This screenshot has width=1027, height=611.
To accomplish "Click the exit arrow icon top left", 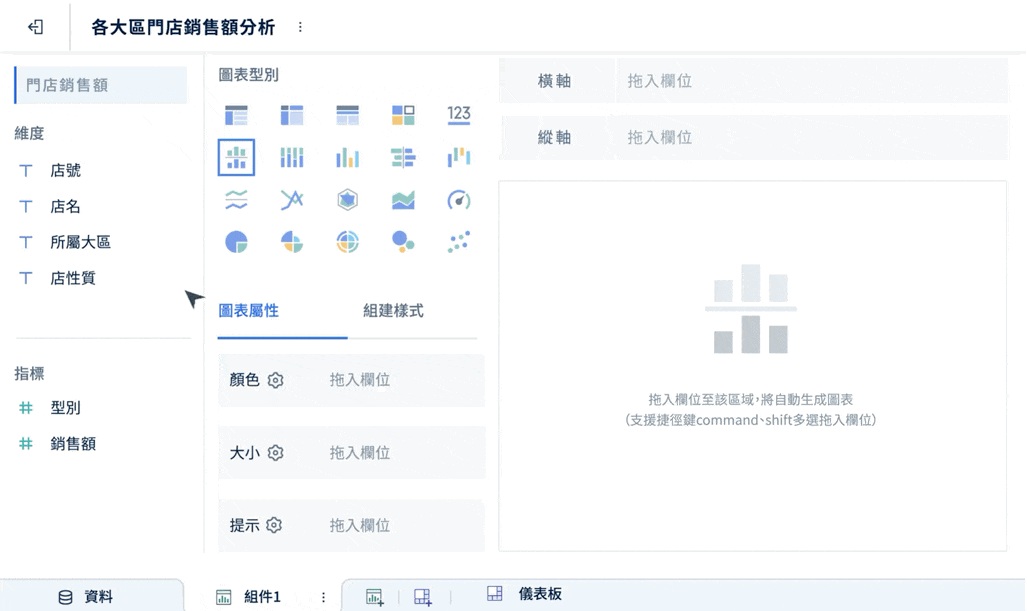I will click(x=36, y=27).
